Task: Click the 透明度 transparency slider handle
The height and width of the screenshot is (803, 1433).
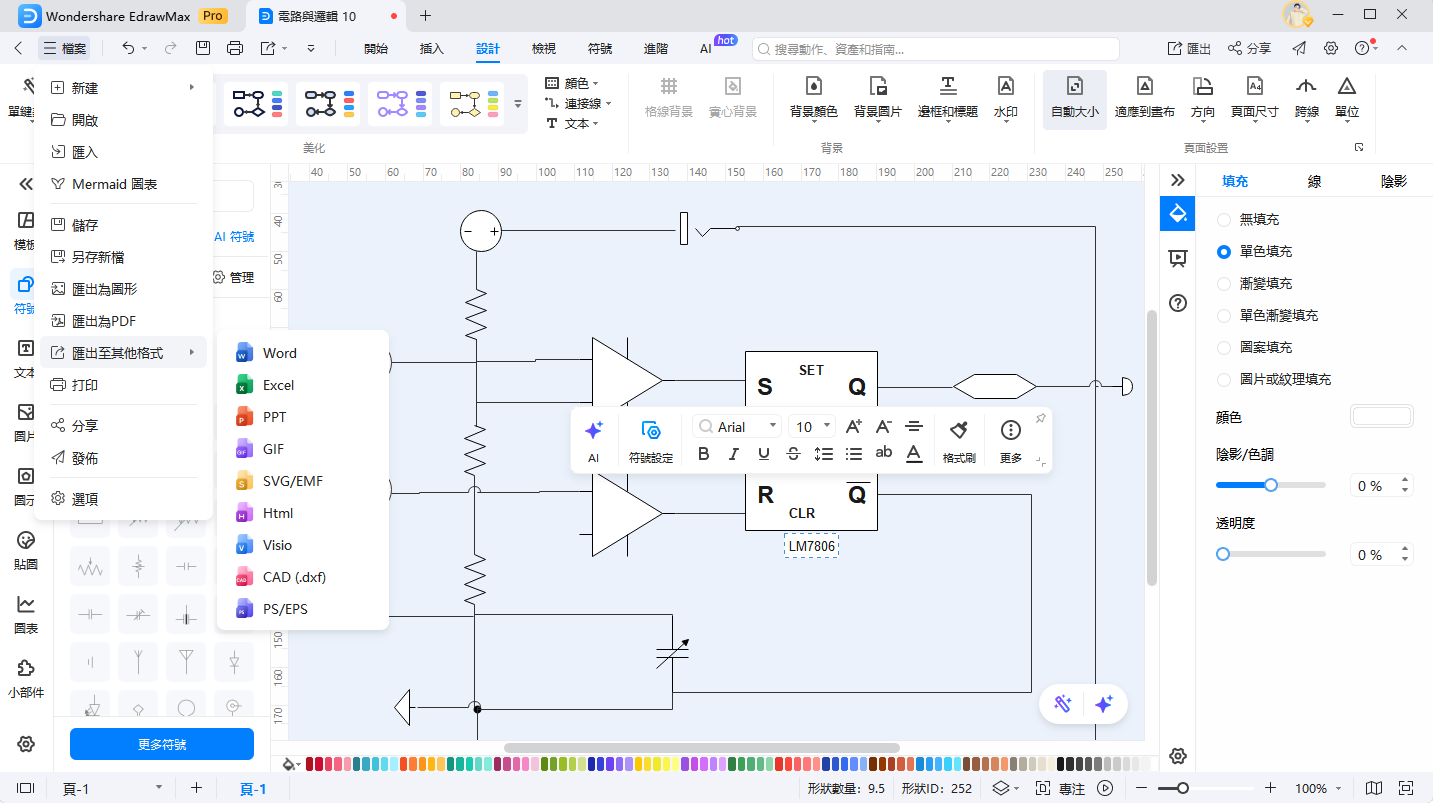Action: point(1223,554)
